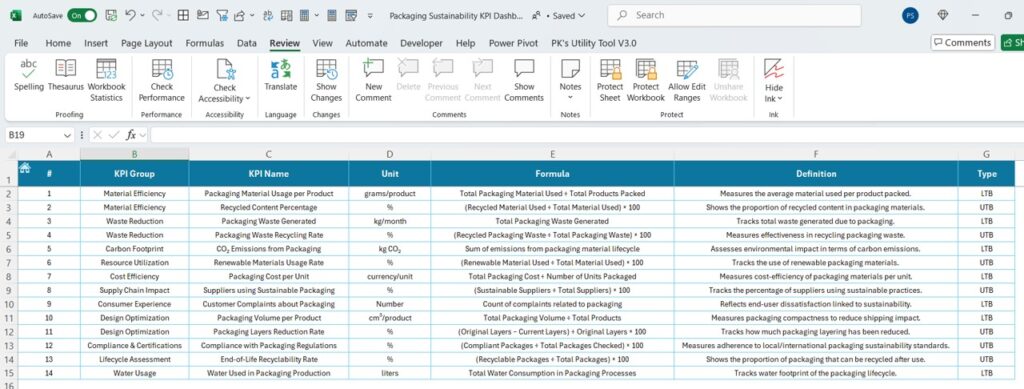The width and height of the screenshot is (1024, 389).
Task: Click cell 'Packaging Cost per Unit'
Action: tap(268, 276)
